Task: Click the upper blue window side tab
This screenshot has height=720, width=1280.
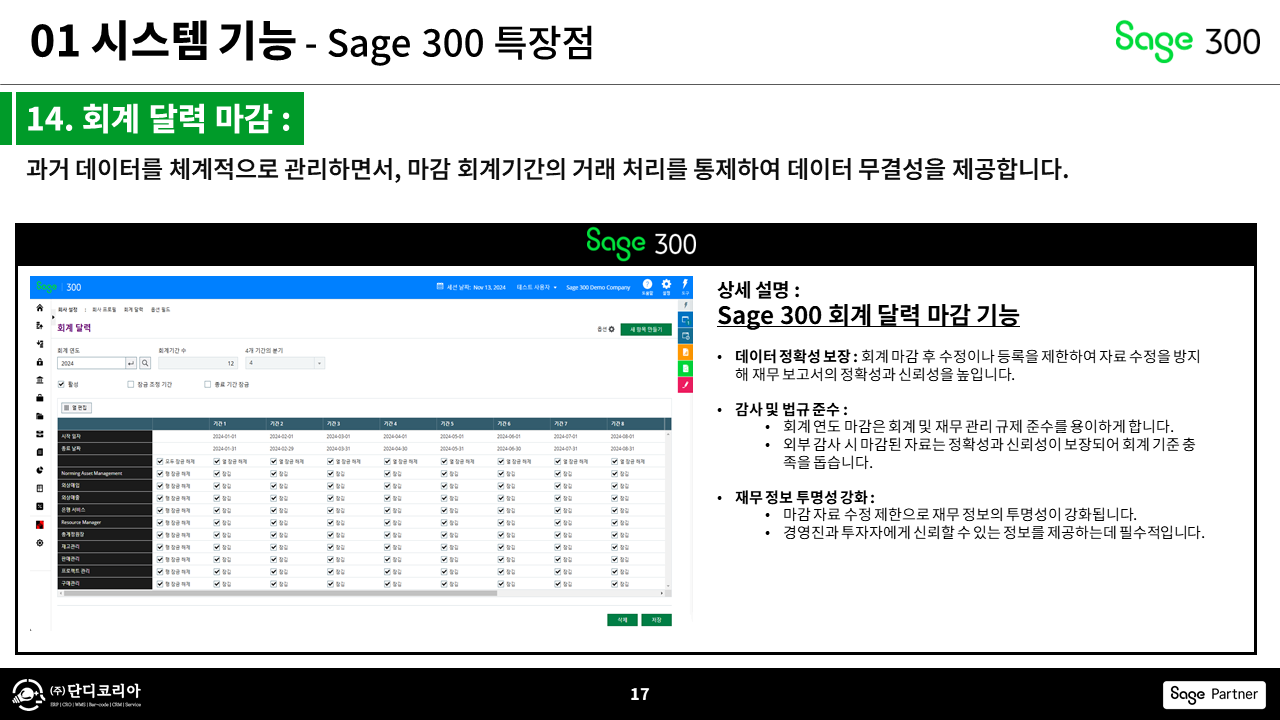Action: click(x=685, y=320)
